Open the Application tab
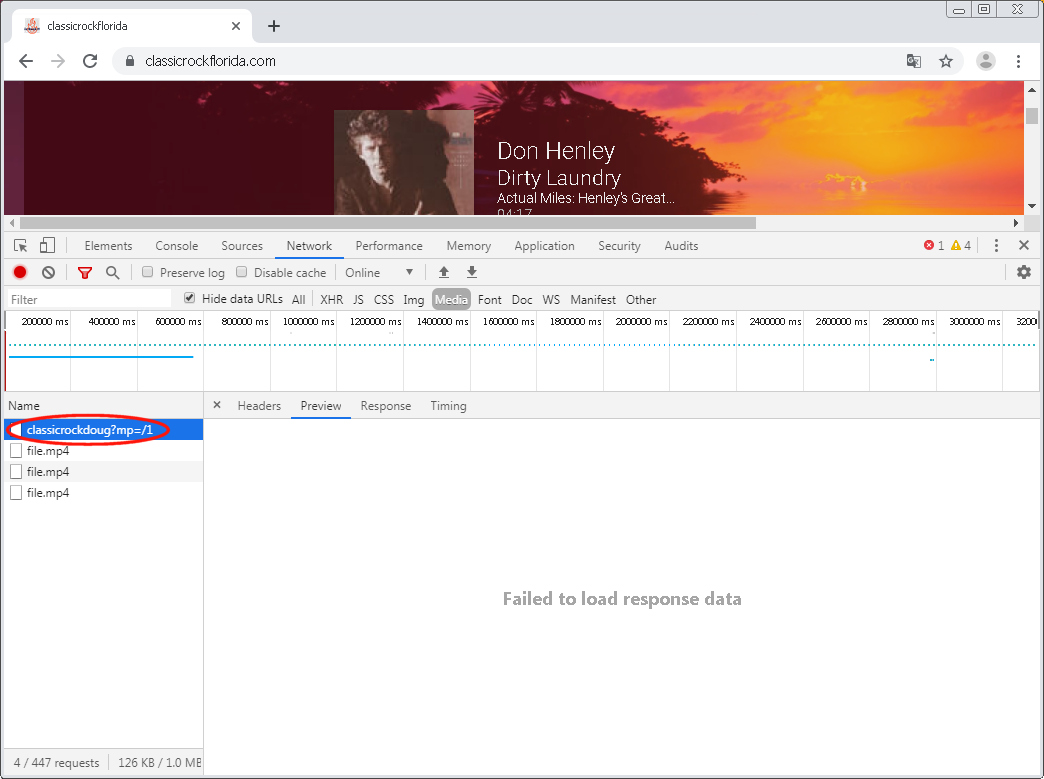The width and height of the screenshot is (1044, 779). pyautogui.click(x=544, y=246)
